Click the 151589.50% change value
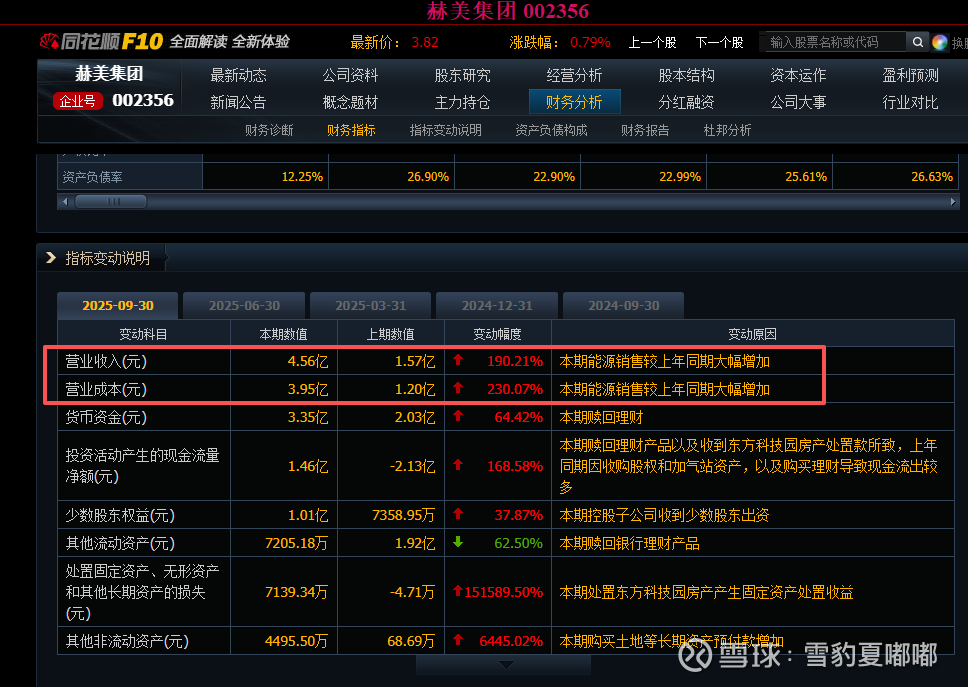This screenshot has height=687, width=968. tap(503, 593)
